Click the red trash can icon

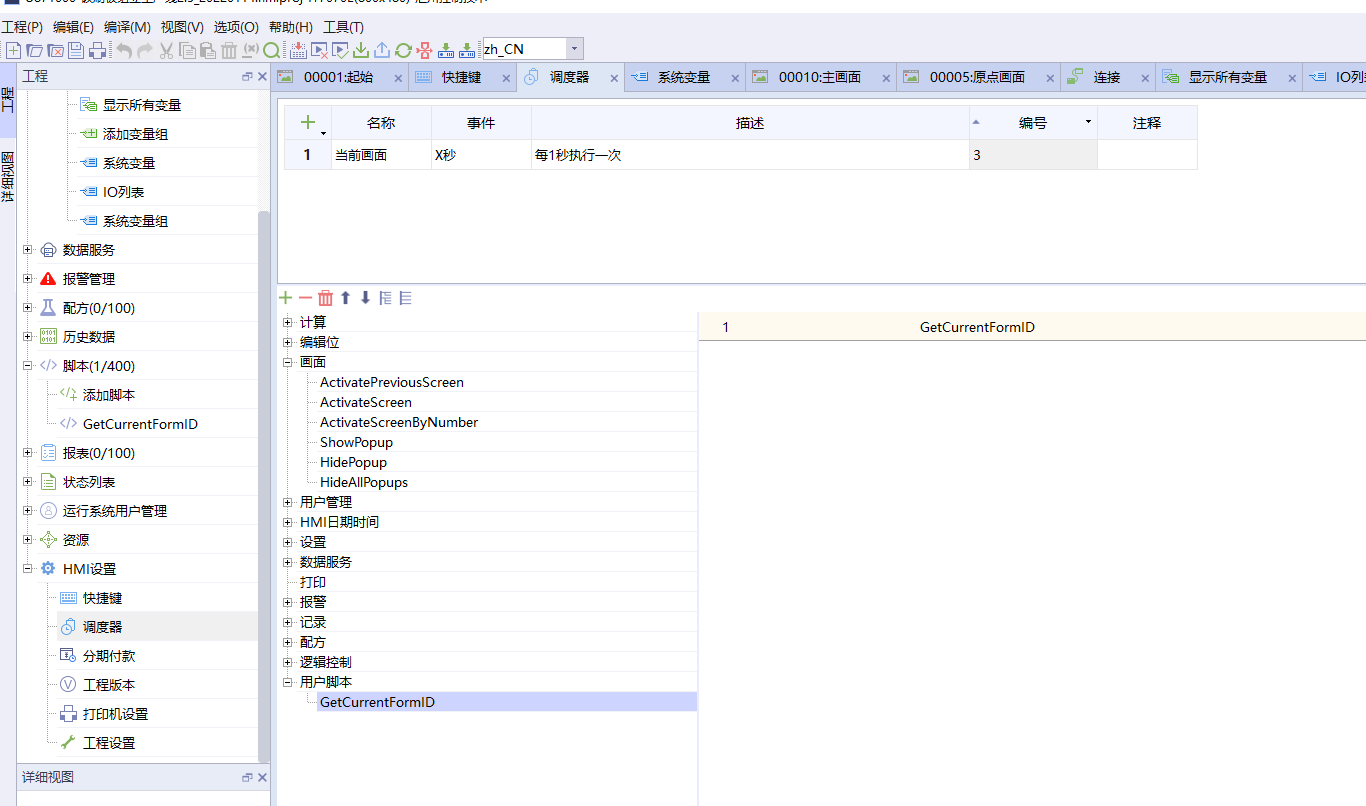point(325,298)
